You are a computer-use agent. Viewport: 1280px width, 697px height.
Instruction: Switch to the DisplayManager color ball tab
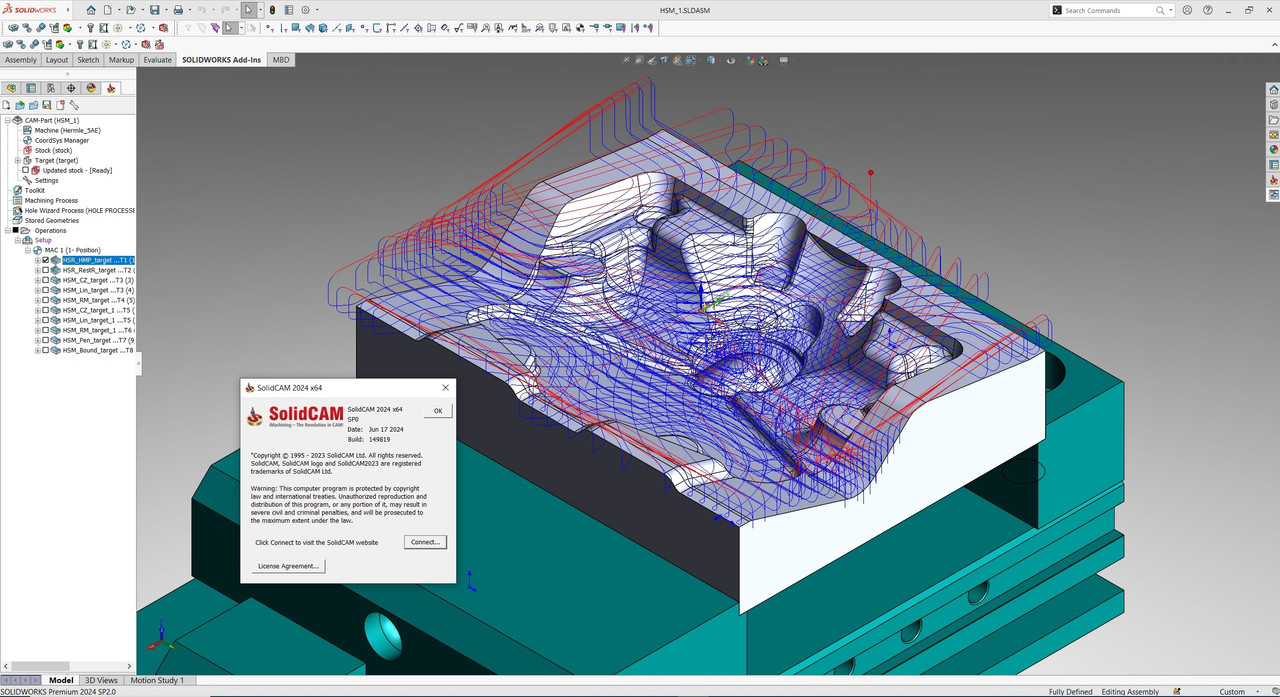click(91, 88)
